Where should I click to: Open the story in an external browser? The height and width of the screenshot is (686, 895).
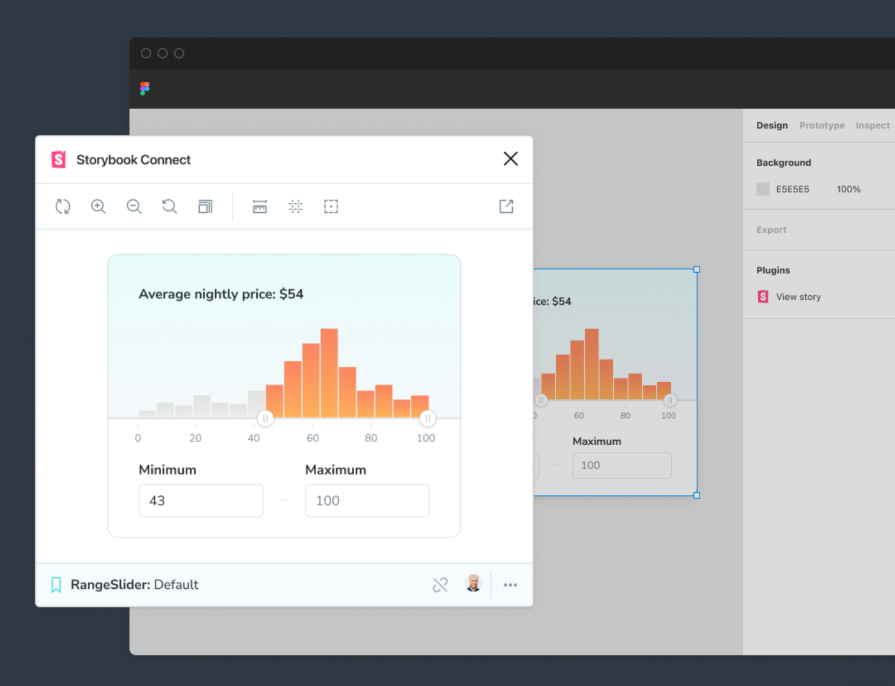[506, 206]
